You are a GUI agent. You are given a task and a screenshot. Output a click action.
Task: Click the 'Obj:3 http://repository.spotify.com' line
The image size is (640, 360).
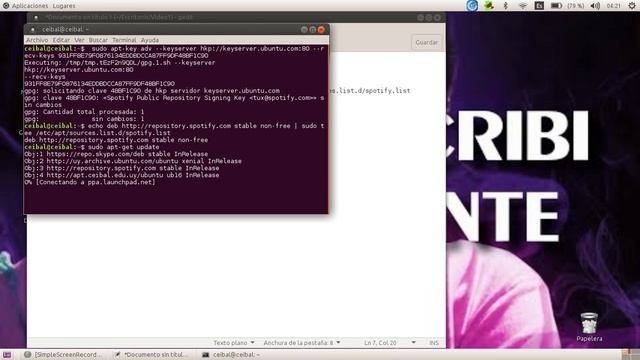(122, 168)
